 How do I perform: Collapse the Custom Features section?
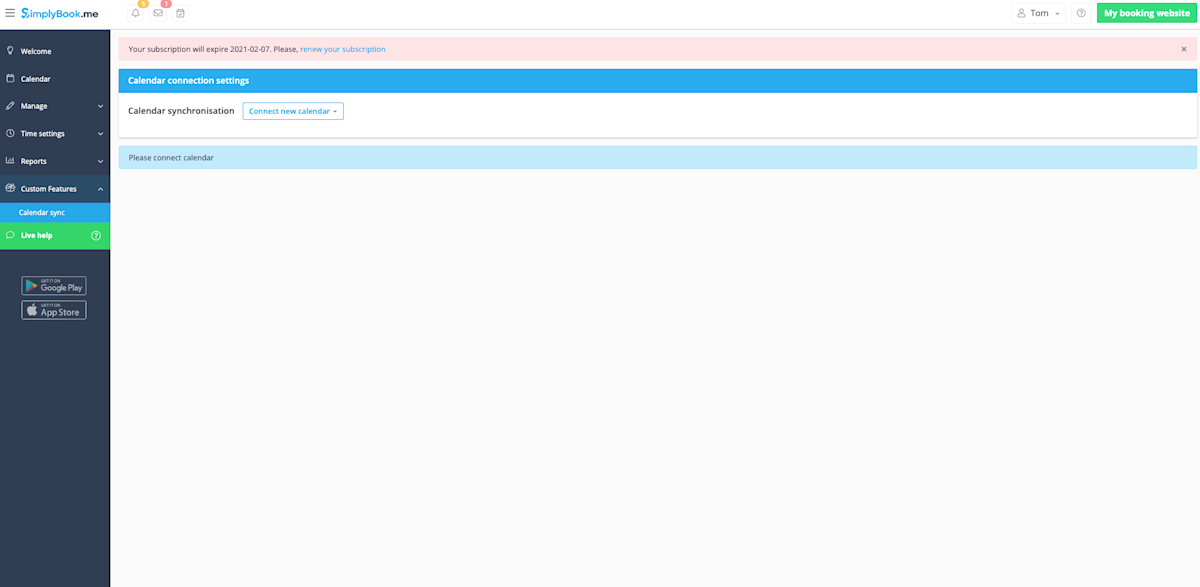click(99, 188)
